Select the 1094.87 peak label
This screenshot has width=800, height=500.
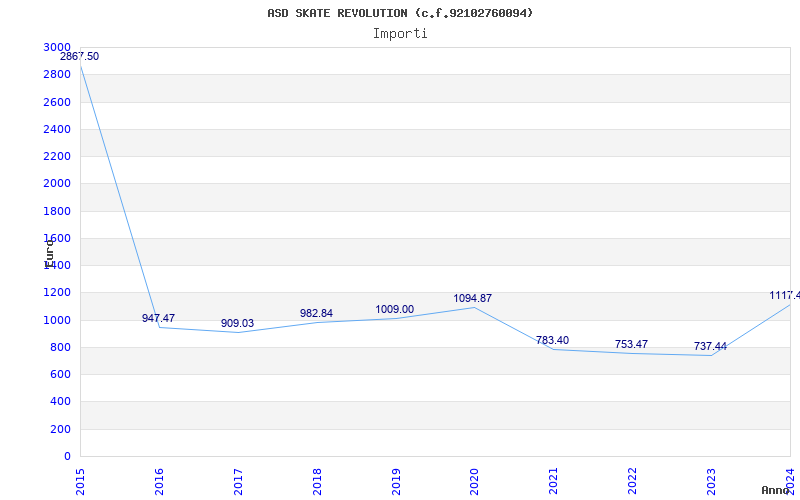click(x=472, y=298)
